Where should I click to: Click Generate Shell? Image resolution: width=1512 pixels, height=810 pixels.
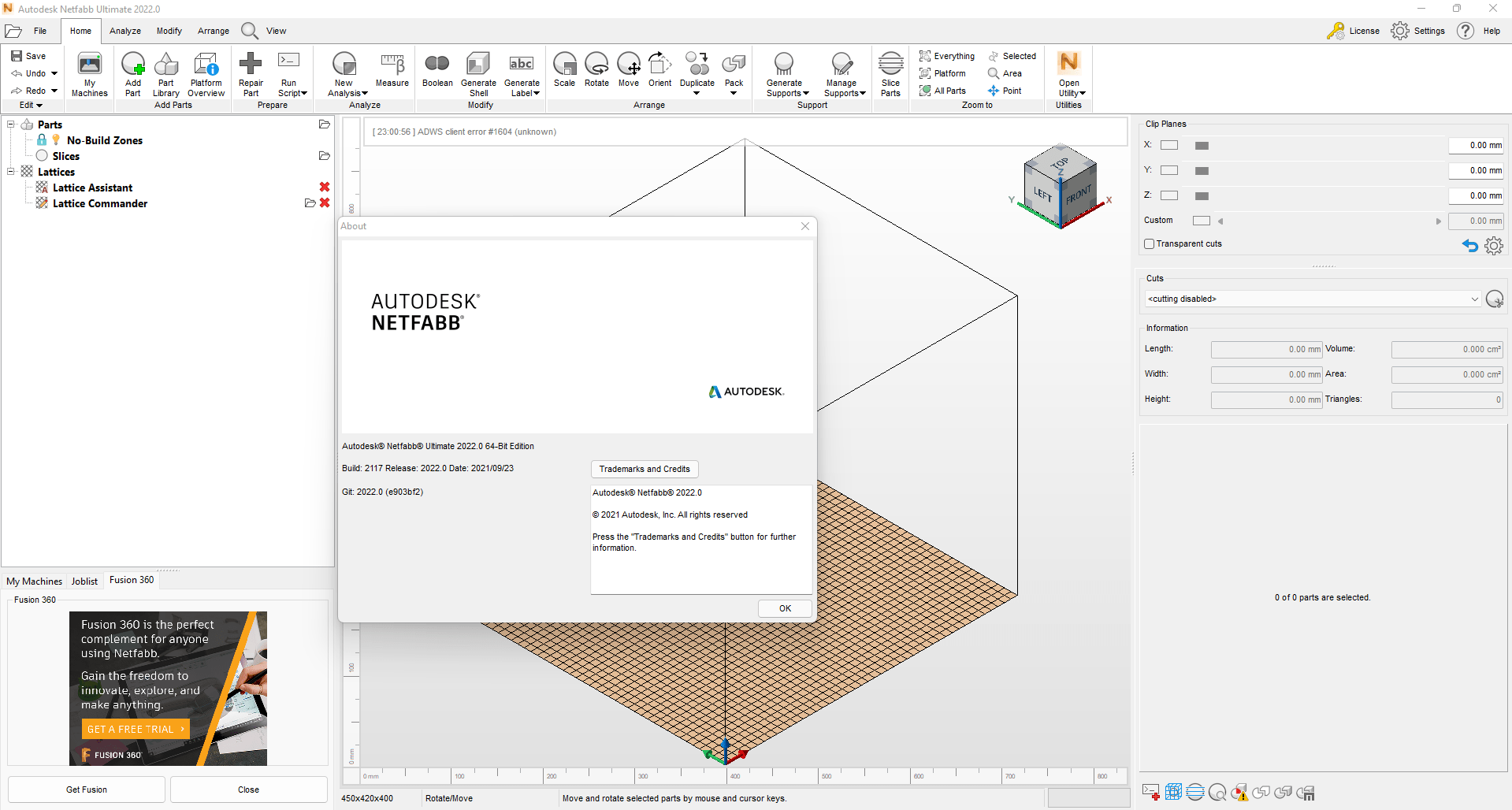point(478,75)
